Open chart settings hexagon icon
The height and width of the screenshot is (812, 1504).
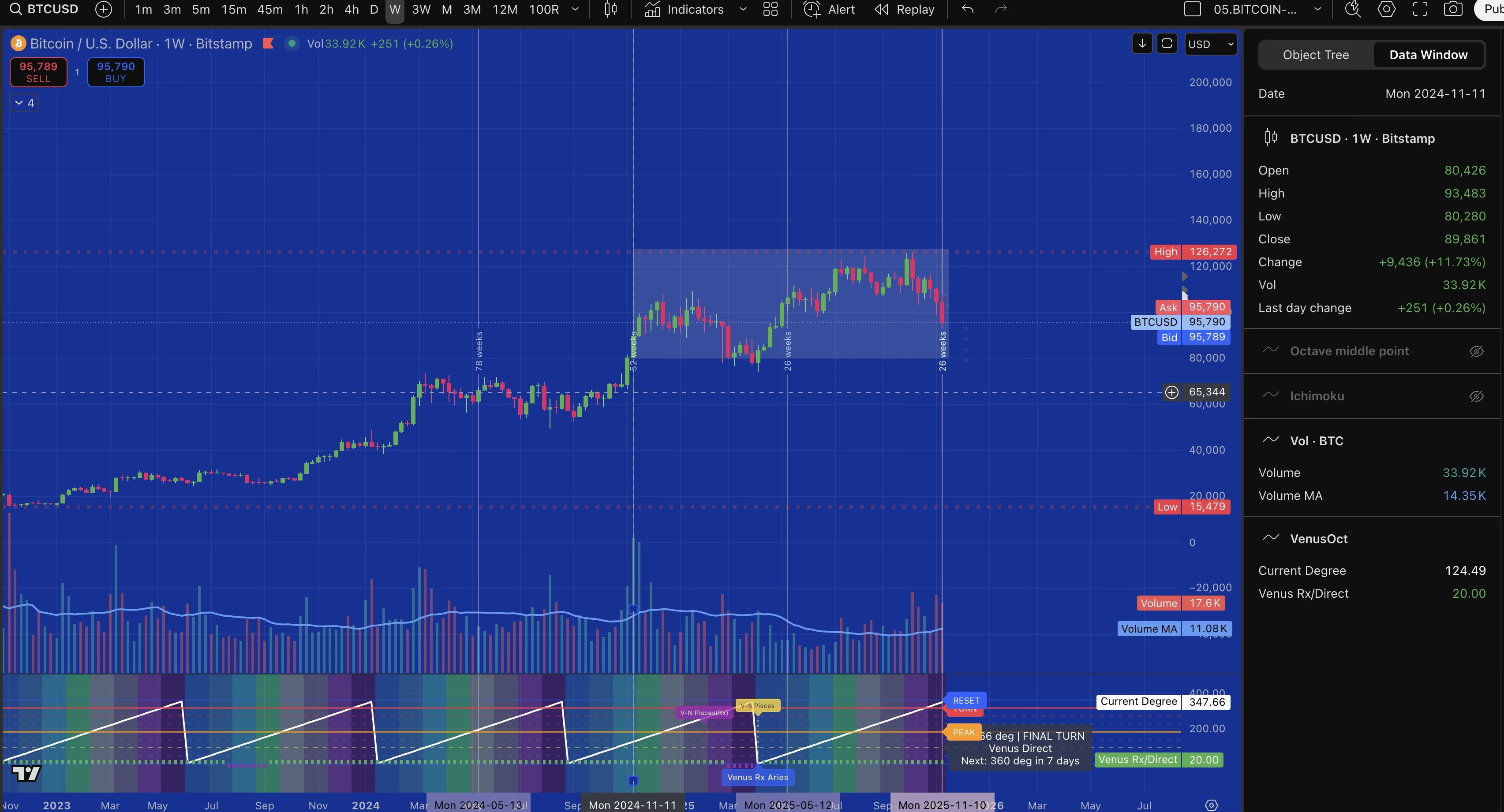[1387, 9]
